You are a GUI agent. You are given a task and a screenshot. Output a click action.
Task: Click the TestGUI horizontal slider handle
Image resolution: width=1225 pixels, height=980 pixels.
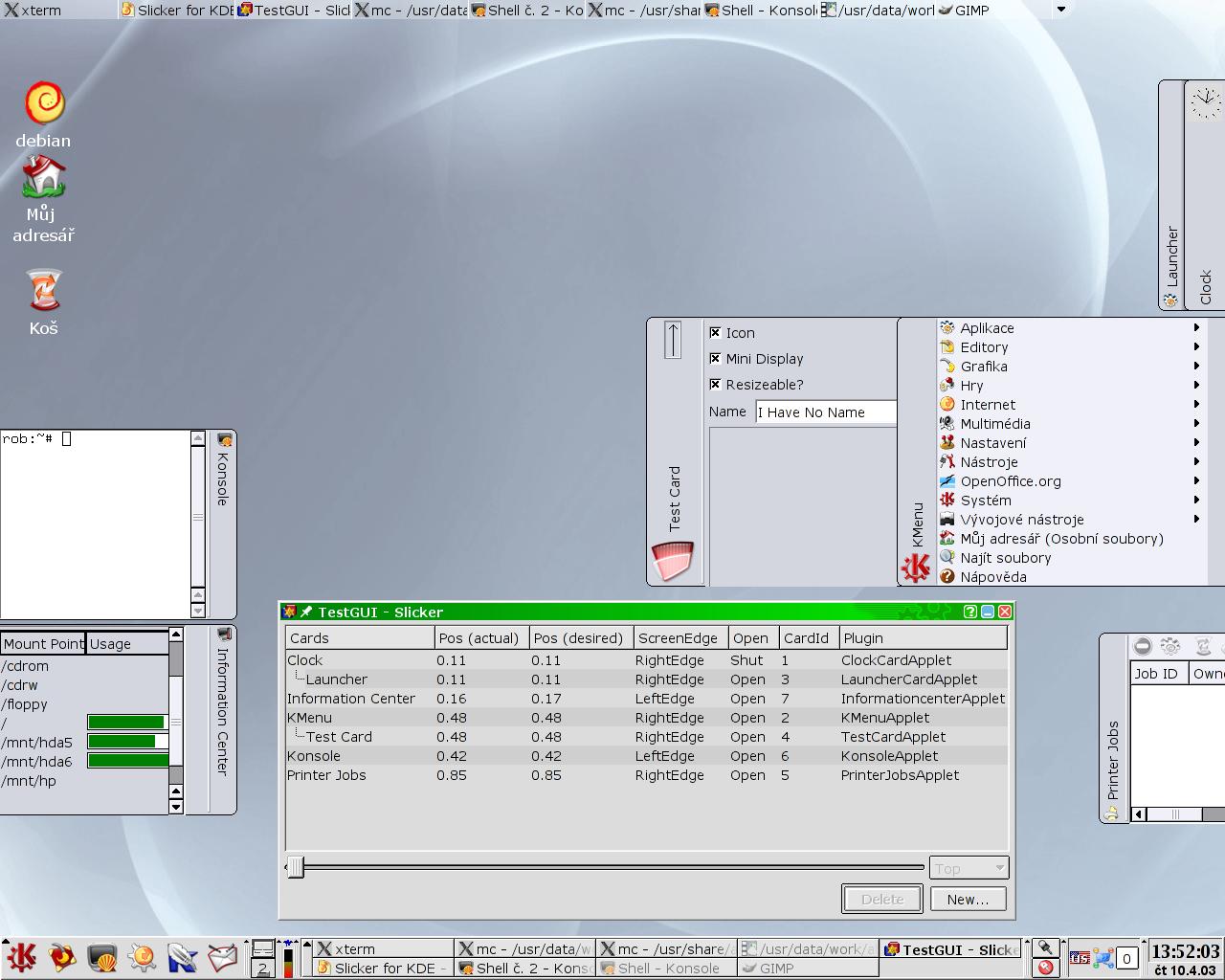pyautogui.click(x=296, y=868)
